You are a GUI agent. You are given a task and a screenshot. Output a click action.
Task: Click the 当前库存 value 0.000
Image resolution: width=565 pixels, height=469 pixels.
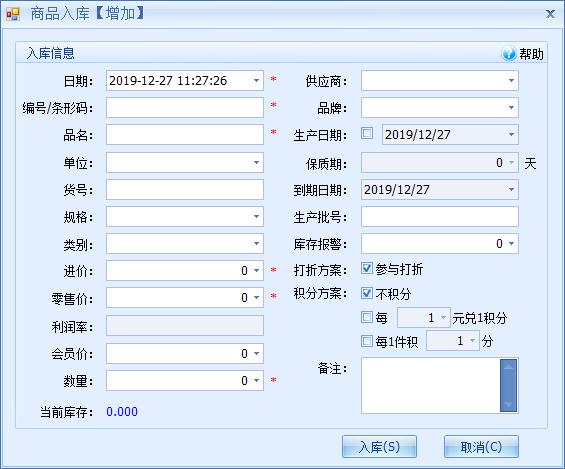pos(122,412)
